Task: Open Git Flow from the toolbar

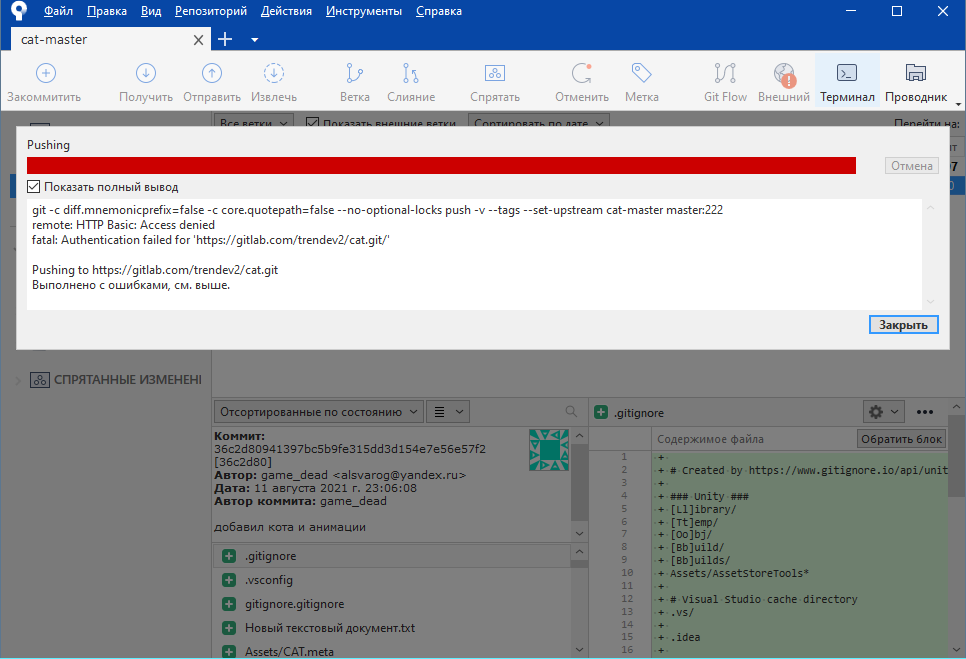Action: click(725, 74)
